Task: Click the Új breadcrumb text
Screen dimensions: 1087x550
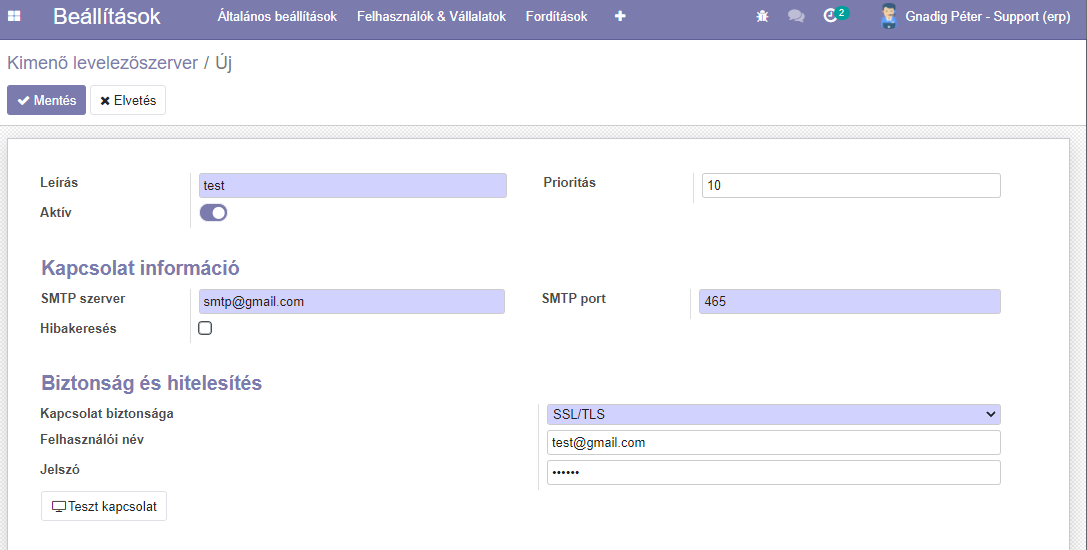Action: click(x=223, y=62)
